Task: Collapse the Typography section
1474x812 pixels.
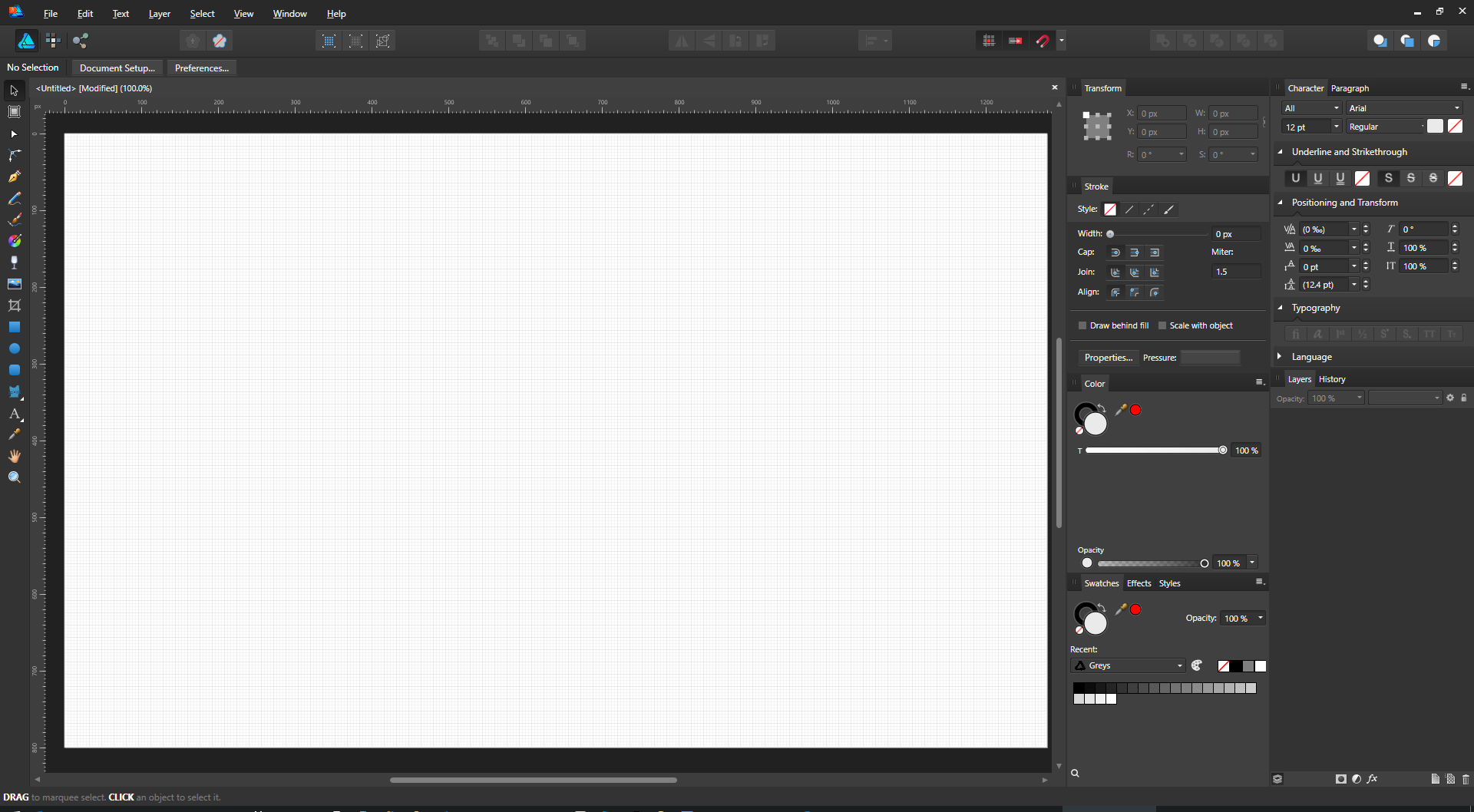Action: coord(1281,308)
